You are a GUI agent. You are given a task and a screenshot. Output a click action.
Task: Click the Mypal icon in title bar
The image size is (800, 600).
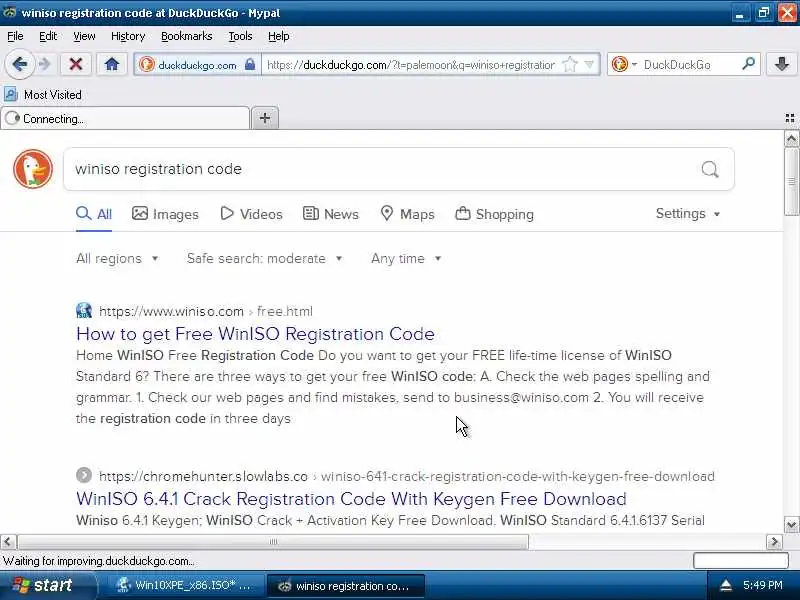9,12
